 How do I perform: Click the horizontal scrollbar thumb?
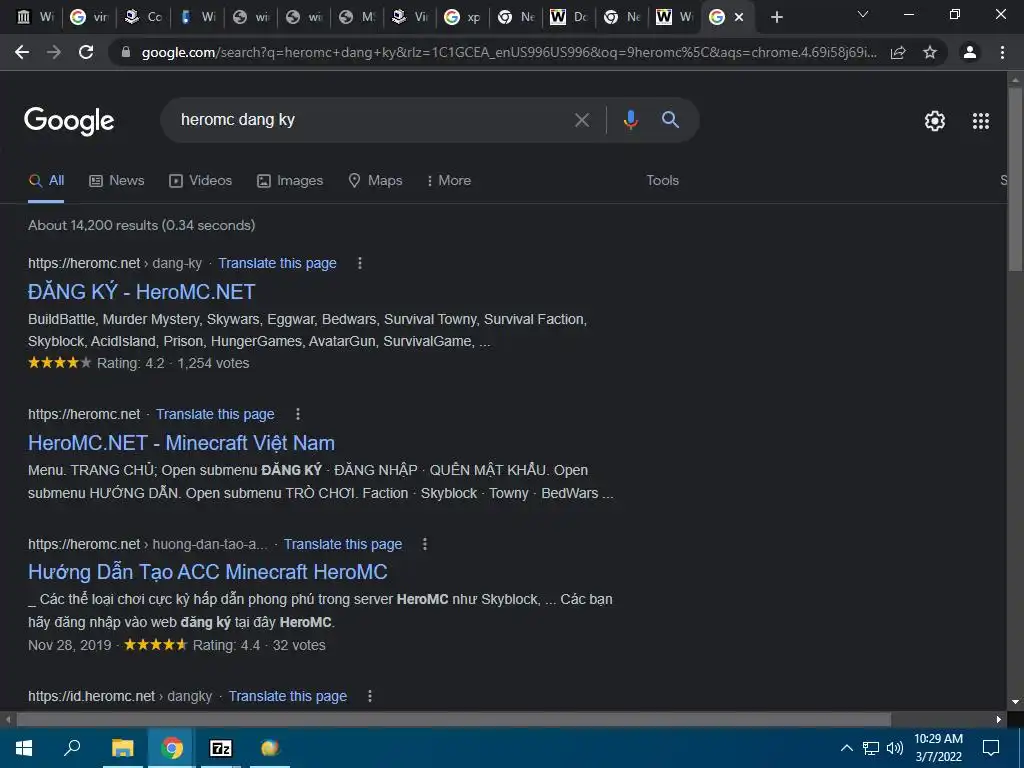click(x=453, y=720)
